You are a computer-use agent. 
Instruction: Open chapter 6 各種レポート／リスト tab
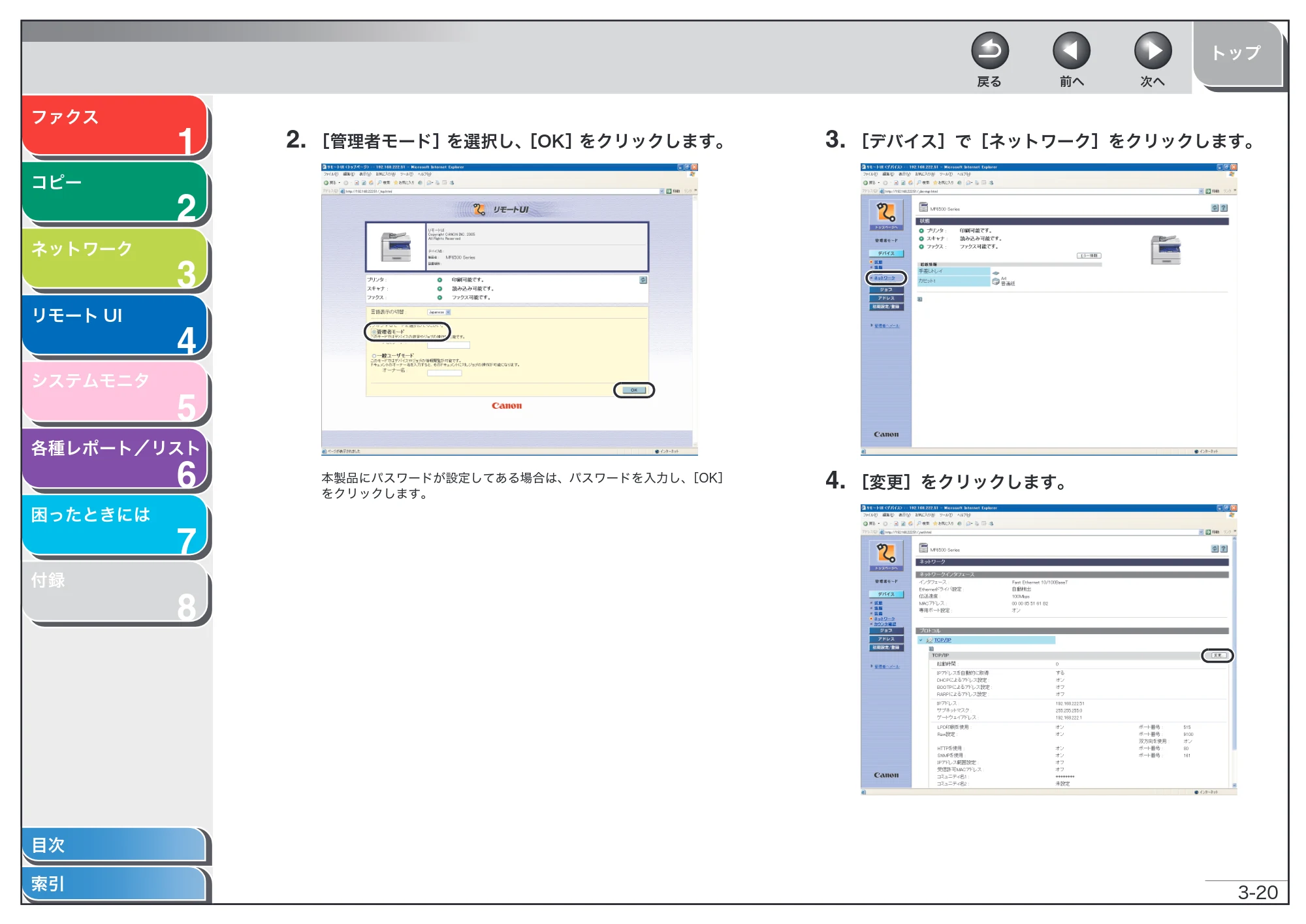click(x=114, y=458)
